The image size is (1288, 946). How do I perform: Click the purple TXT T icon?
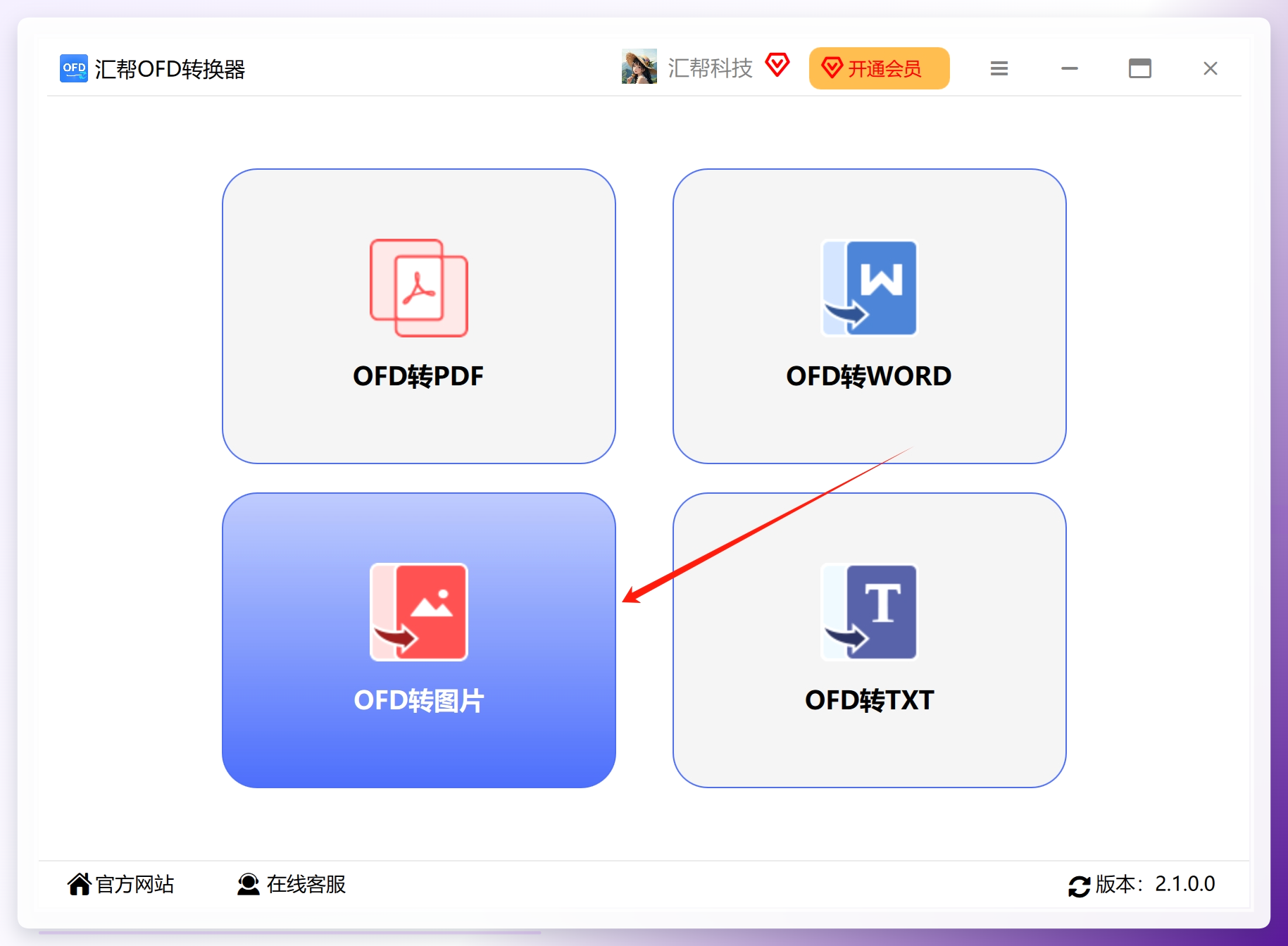click(x=870, y=612)
